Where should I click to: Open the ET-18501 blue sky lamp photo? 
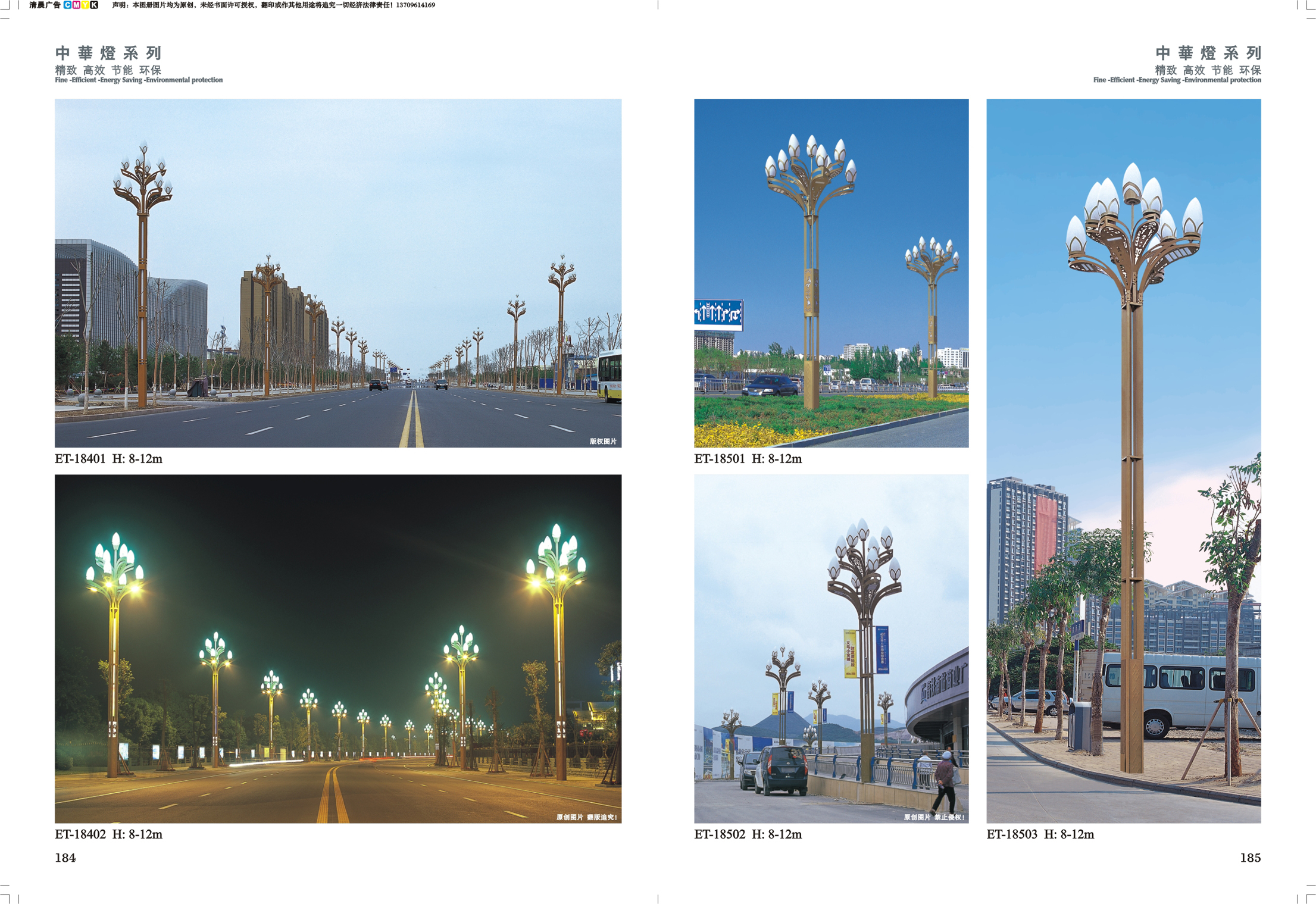[x=831, y=273]
